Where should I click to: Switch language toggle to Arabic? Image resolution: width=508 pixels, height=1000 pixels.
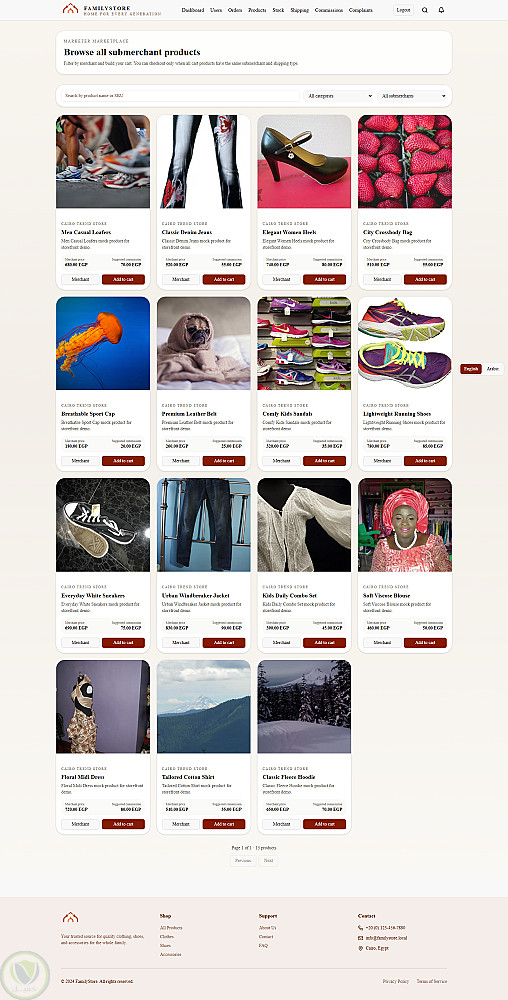493,369
